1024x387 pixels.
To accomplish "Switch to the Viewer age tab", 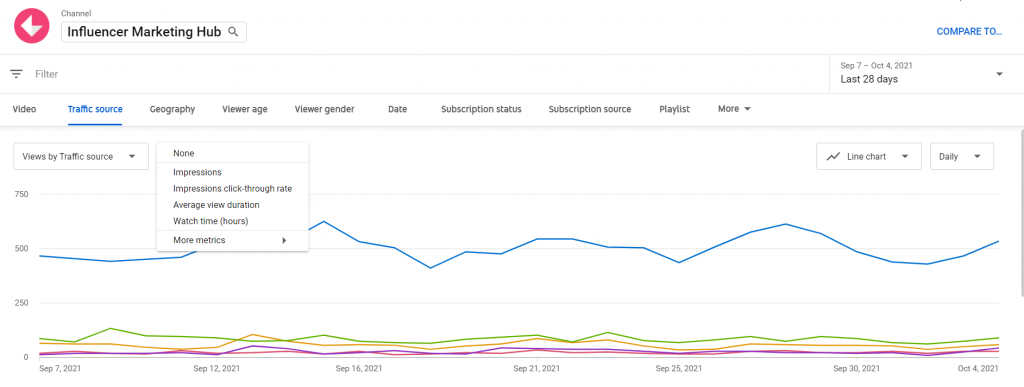I will click(x=244, y=109).
